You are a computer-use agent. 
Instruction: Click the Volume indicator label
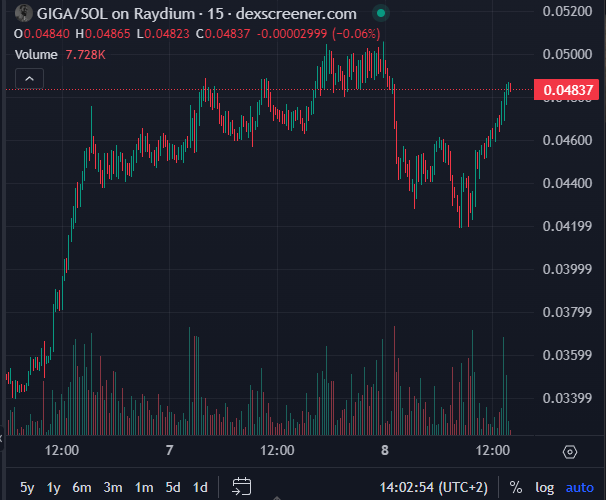tap(36, 54)
